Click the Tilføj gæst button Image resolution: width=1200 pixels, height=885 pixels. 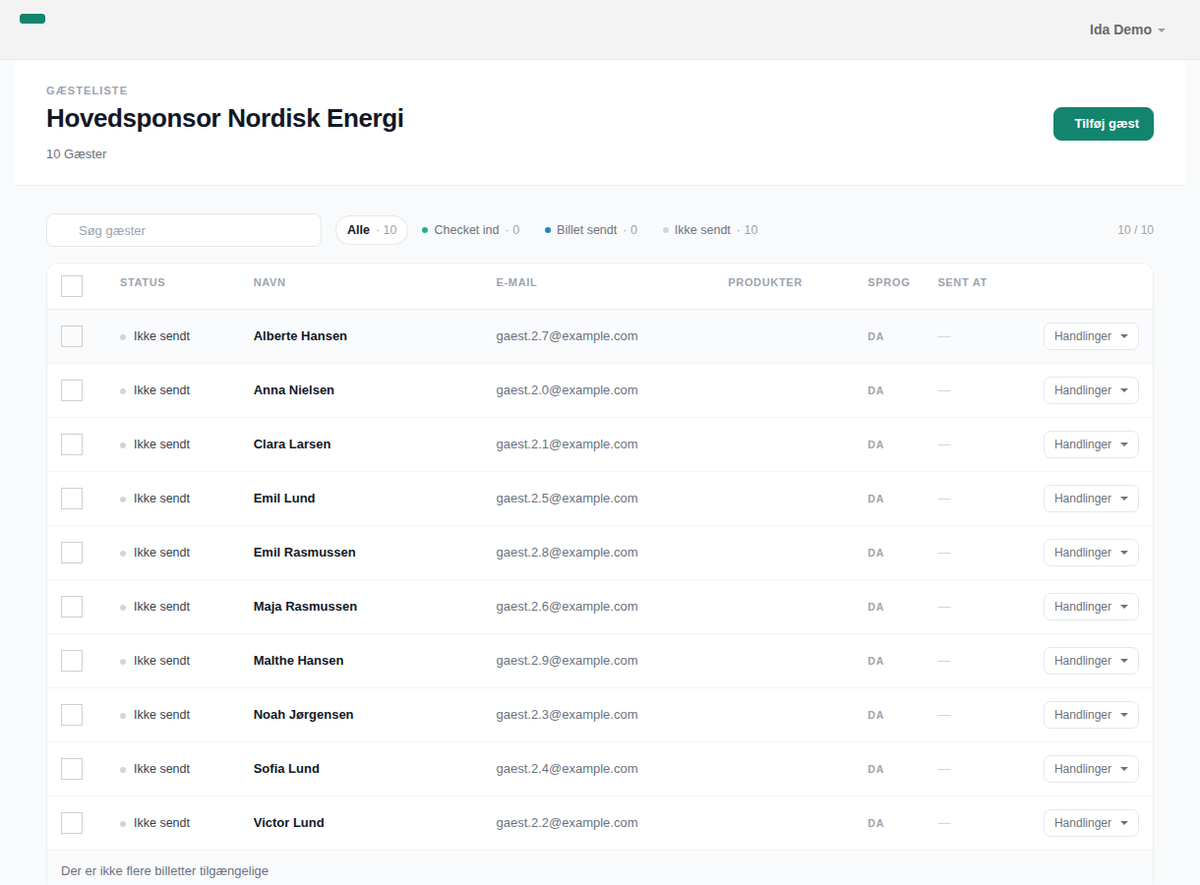pos(1103,124)
